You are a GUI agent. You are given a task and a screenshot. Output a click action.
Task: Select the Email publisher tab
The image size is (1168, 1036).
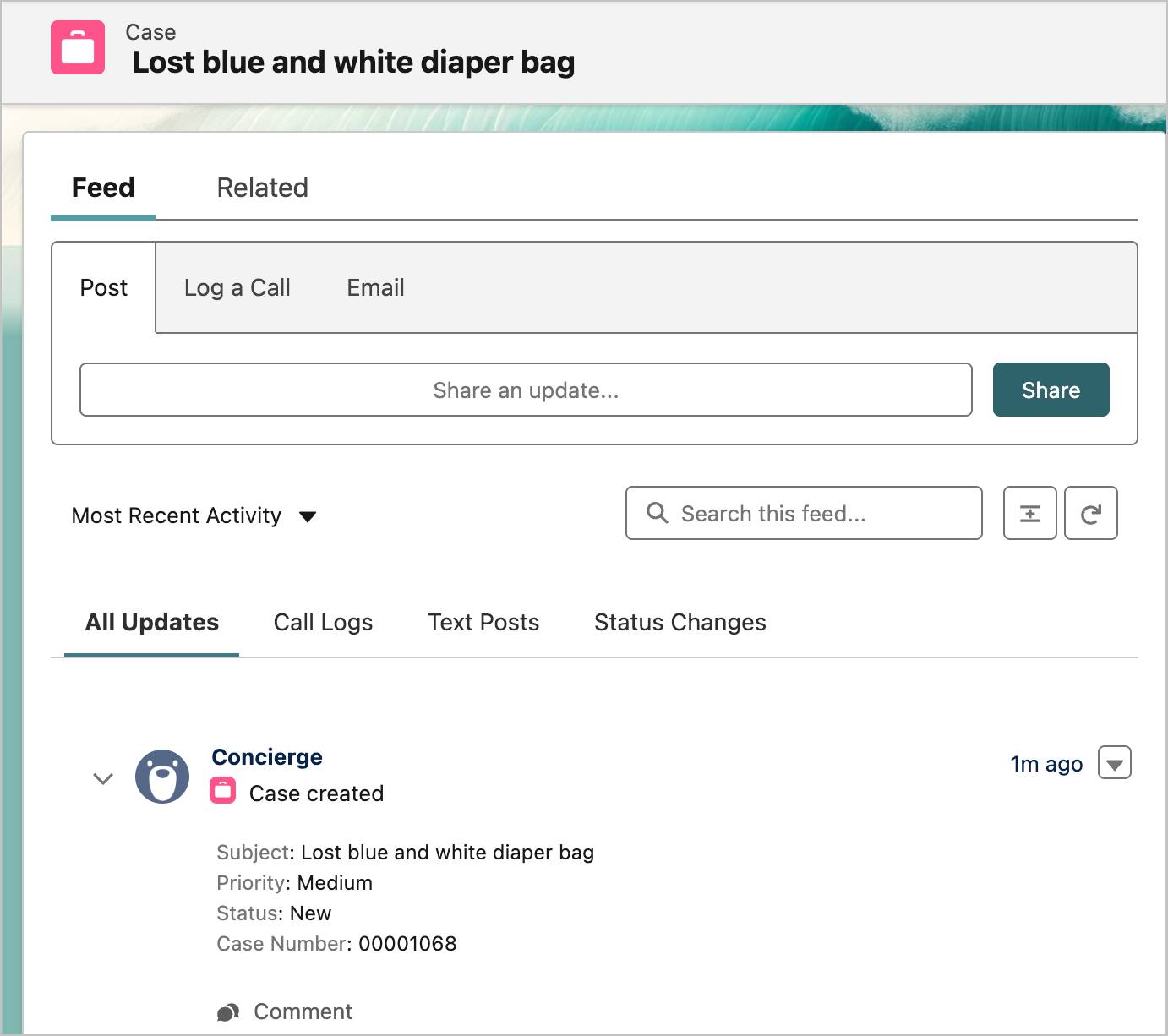374,287
